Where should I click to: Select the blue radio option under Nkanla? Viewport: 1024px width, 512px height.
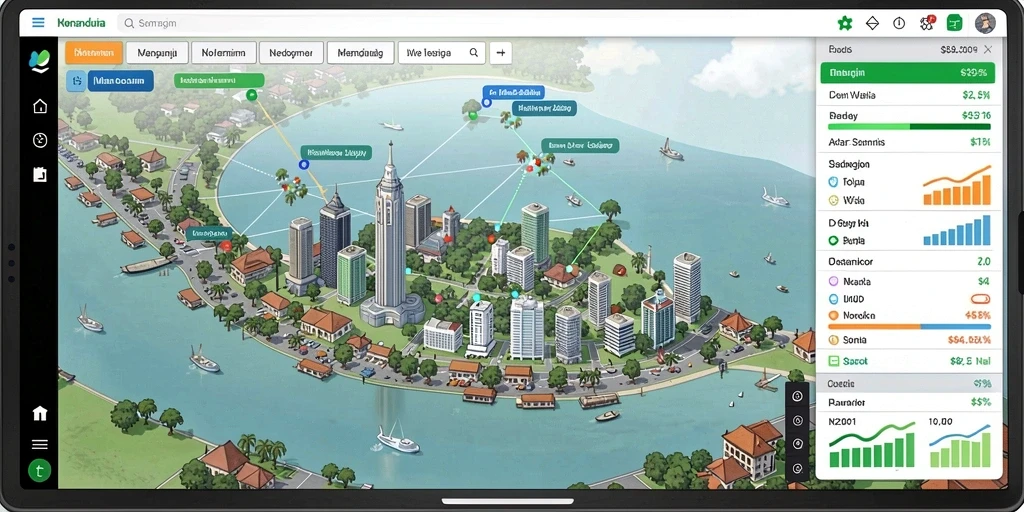[x=833, y=299]
